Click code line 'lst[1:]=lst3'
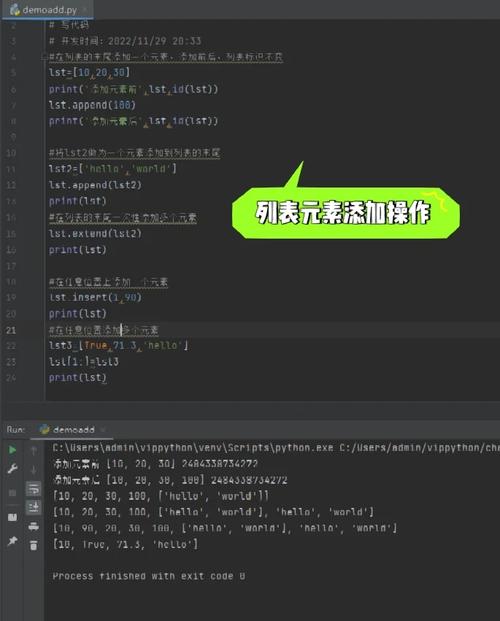This screenshot has width=500, height=621. click(84, 361)
